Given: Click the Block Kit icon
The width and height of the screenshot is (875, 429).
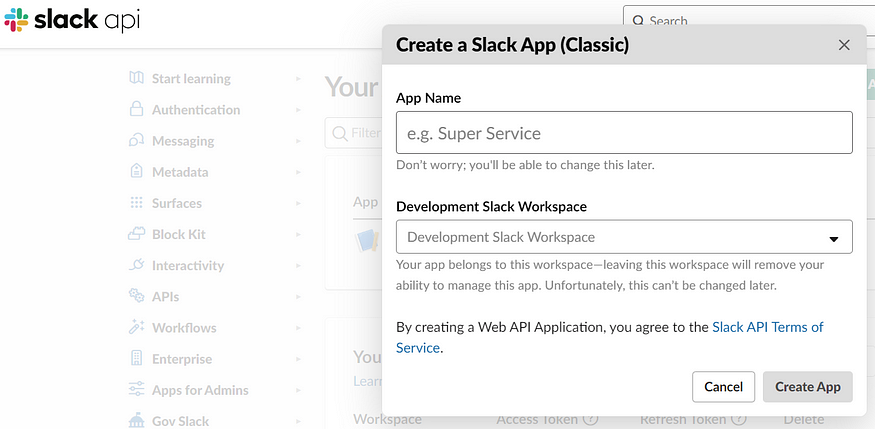Looking at the screenshot, I should 136,234.
